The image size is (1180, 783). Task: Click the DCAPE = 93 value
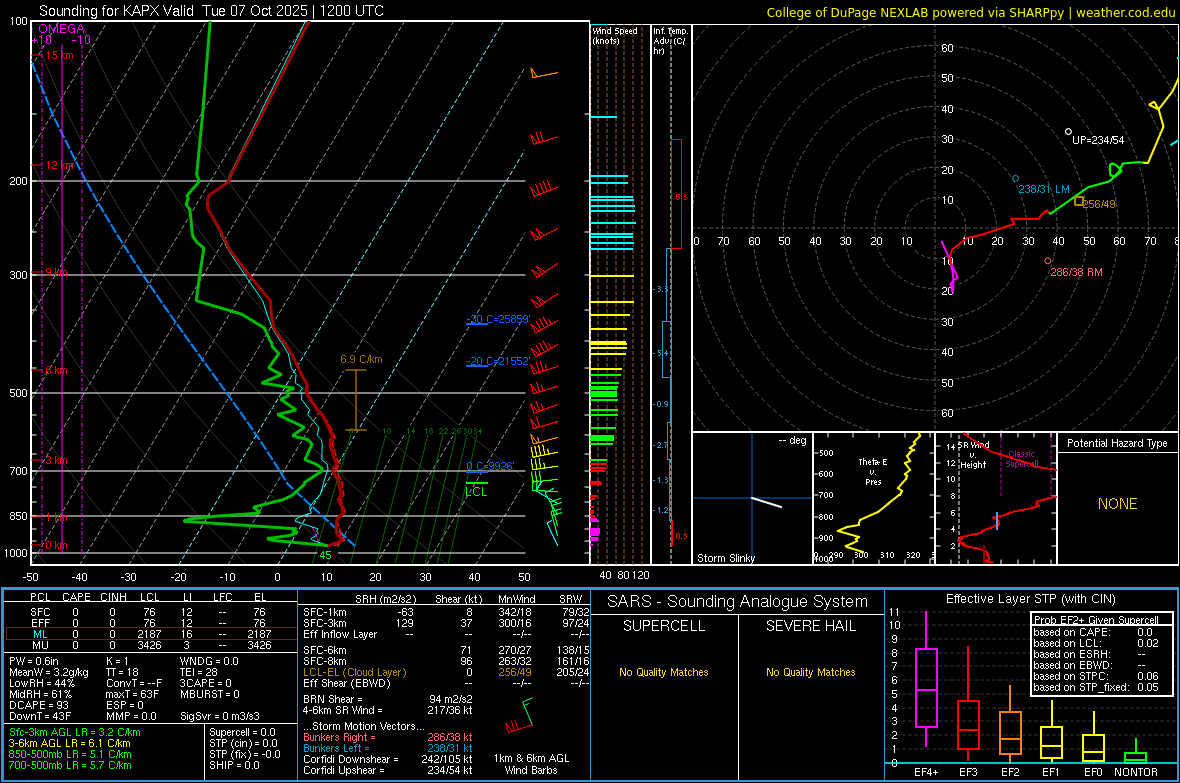(x=39, y=705)
